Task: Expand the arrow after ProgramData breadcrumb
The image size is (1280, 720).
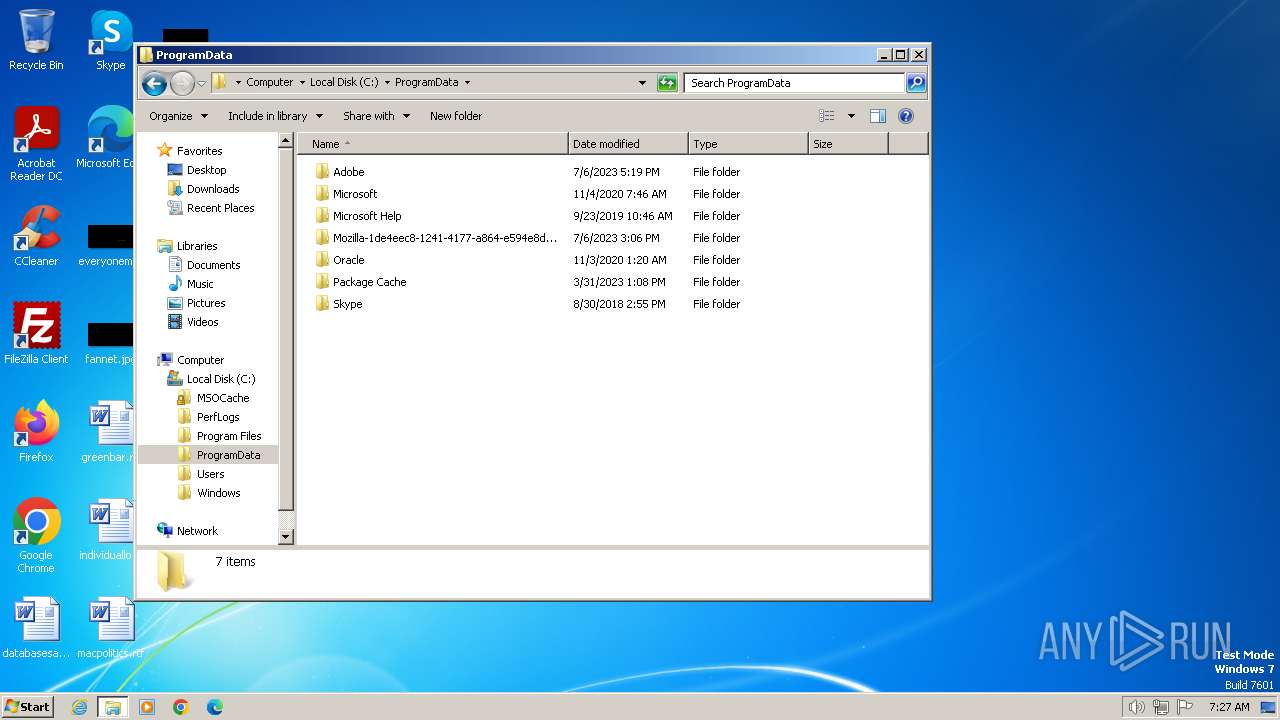Action: tap(467, 83)
